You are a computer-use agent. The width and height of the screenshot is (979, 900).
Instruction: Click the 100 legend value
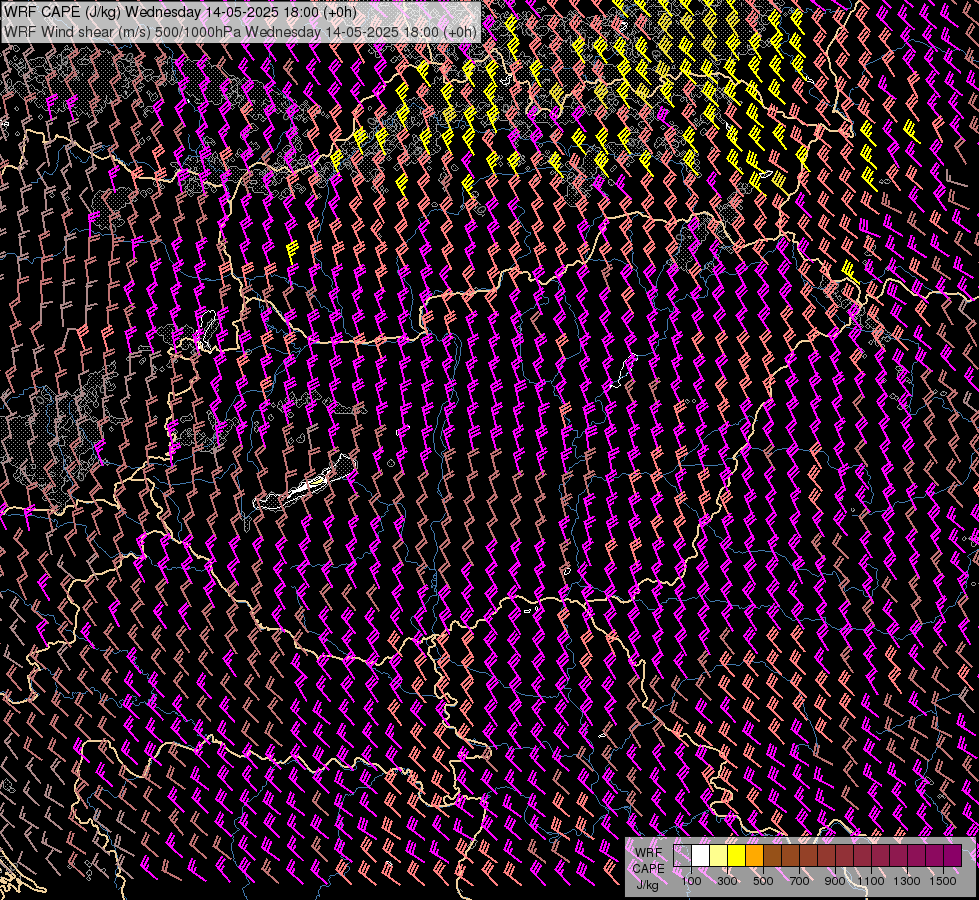pos(691,881)
